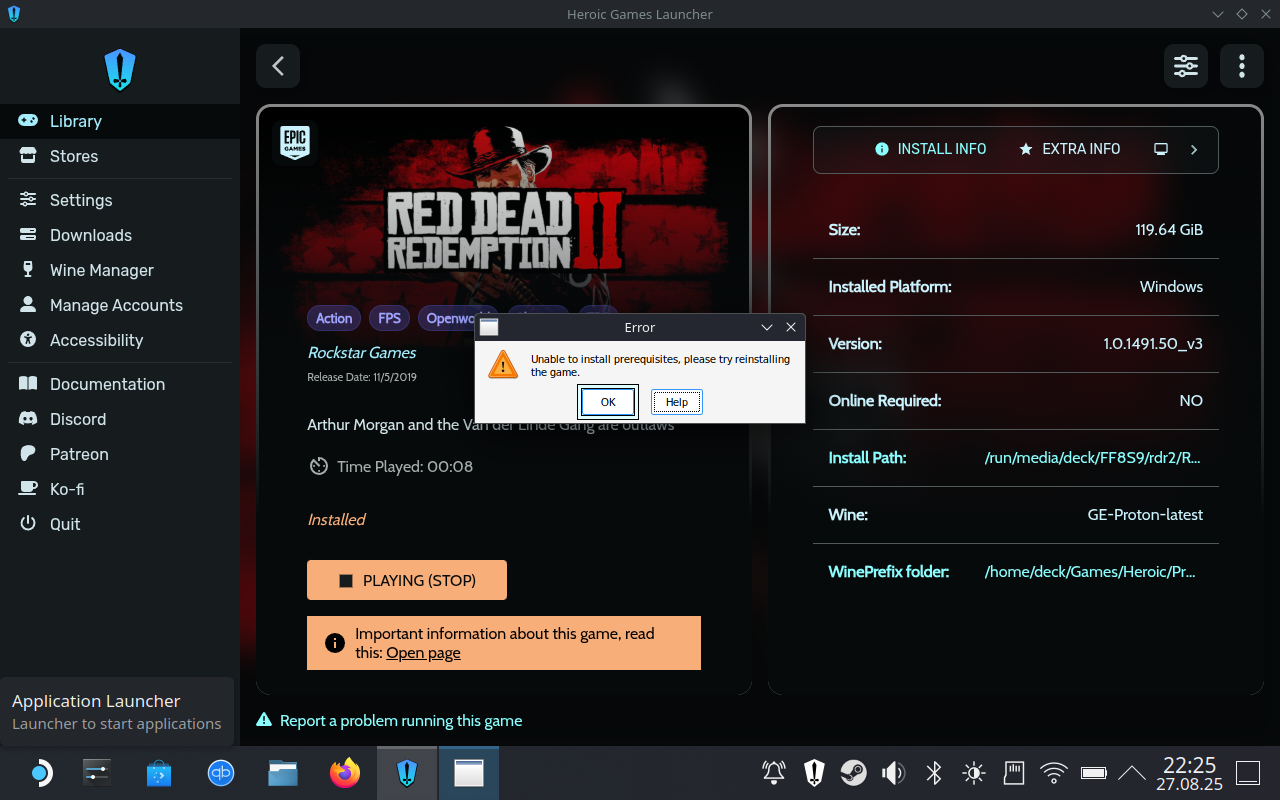Open Settings from the sidebar
This screenshot has height=800, width=1280.
[120, 200]
